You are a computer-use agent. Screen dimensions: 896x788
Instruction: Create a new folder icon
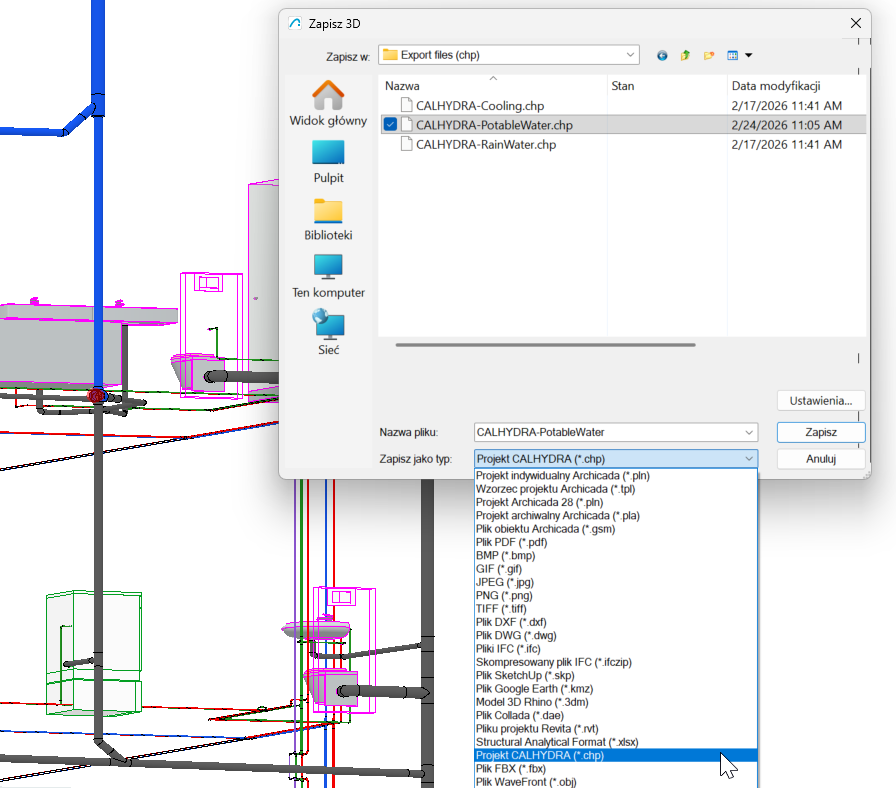pyautogui.click(x=709, y=55)
